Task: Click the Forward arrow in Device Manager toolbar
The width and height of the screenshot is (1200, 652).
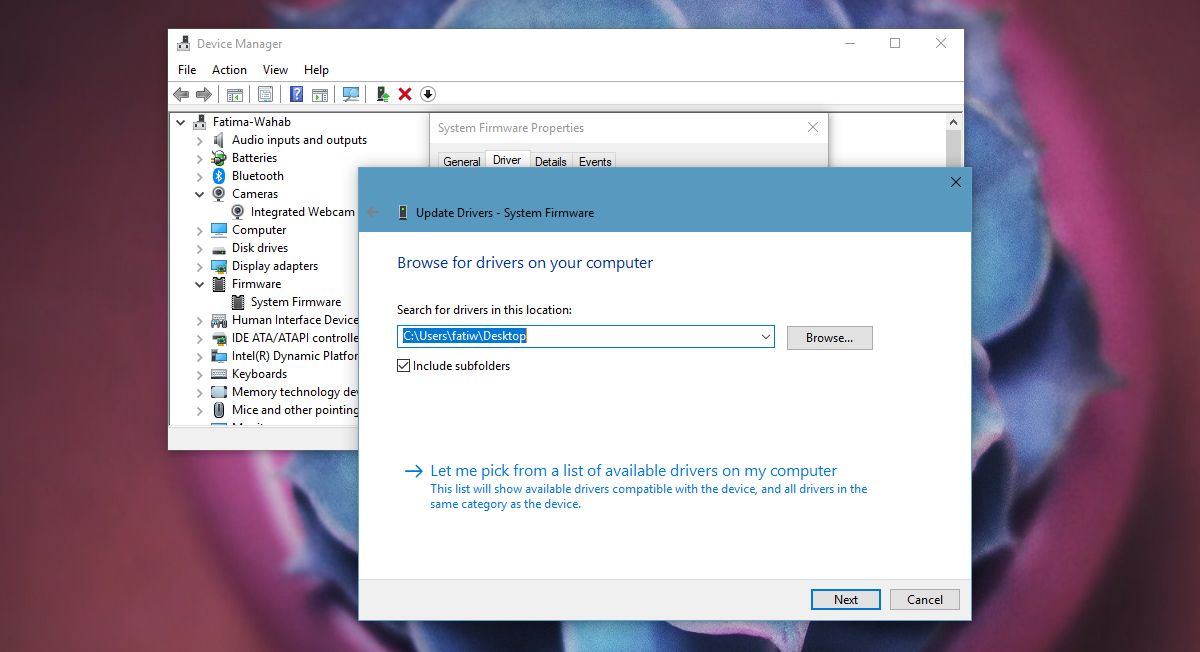Action: pos(204,94)
